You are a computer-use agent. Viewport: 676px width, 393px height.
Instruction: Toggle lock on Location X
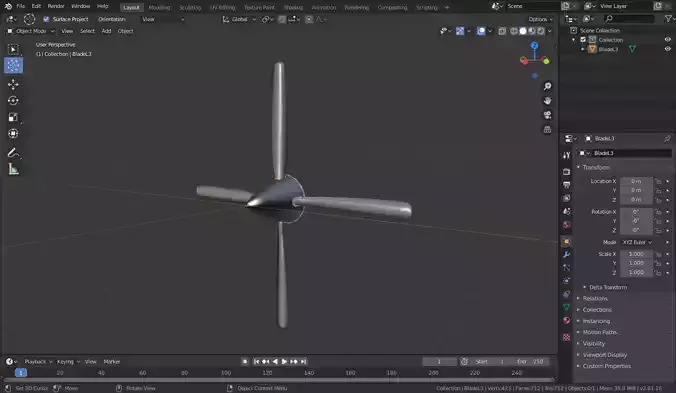point(658,181)
